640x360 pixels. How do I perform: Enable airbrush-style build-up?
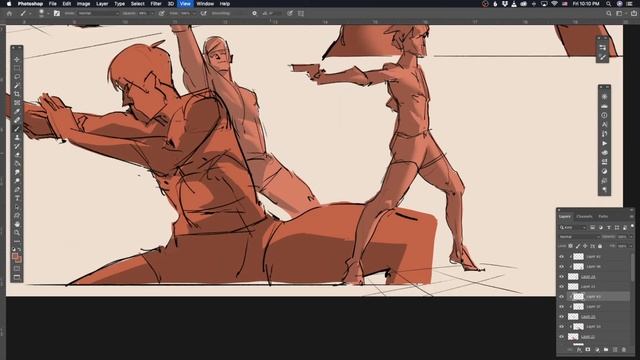(203, 13)
